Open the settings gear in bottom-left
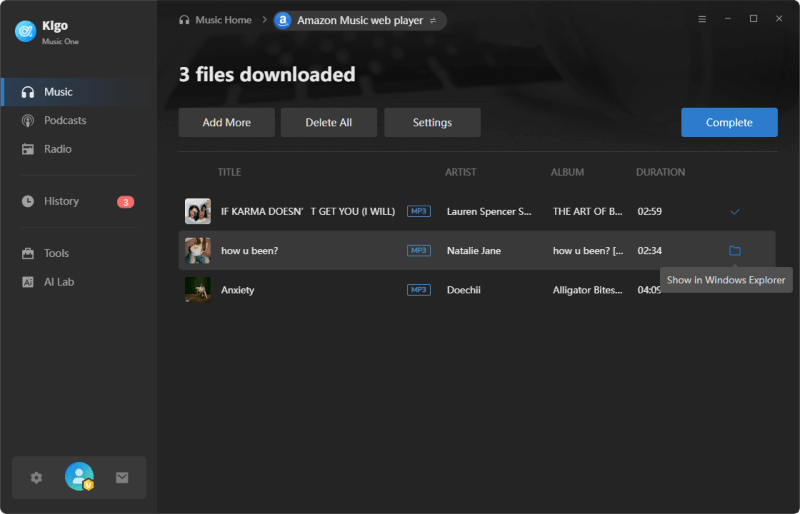Screen dimensions: 800x514 click(37, 478)
